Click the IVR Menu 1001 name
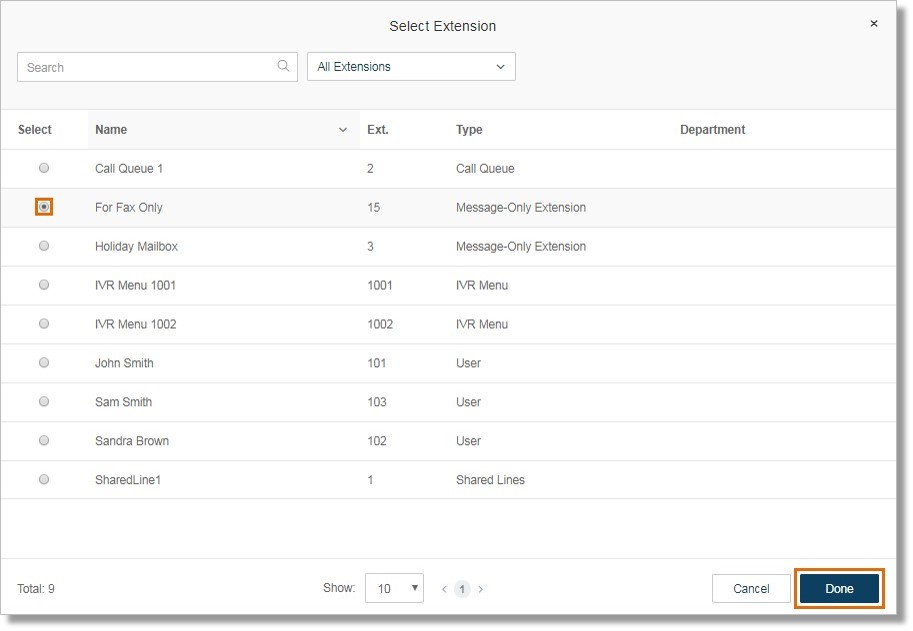The height and width of the screenshot is (631, 913). coord(135,285)
